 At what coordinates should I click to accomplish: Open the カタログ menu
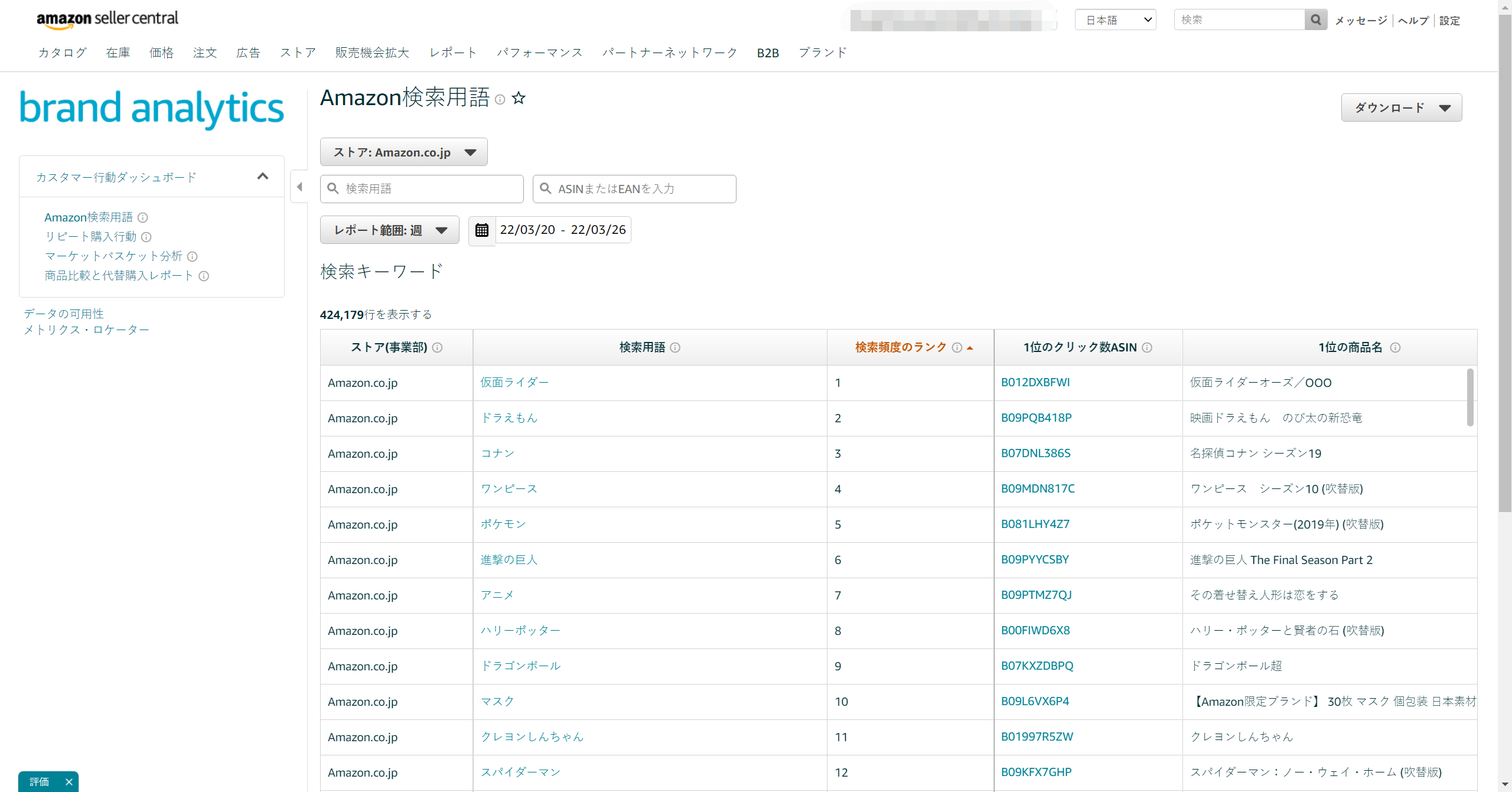click(x=63, y=53)
